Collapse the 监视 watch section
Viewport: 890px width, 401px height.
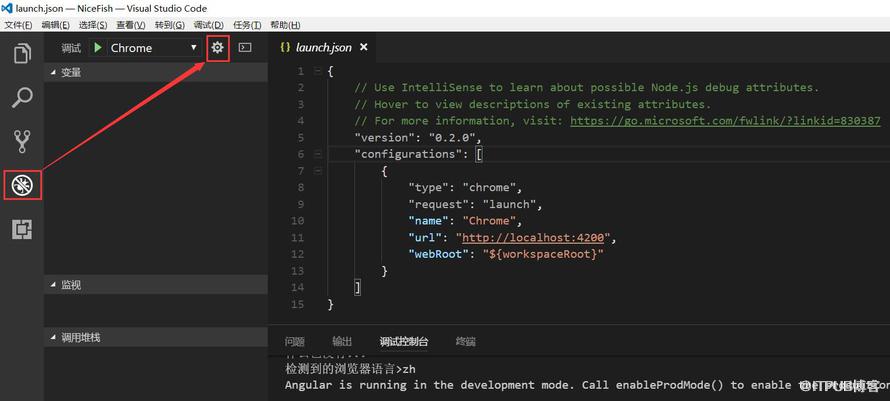click(53, 285)
